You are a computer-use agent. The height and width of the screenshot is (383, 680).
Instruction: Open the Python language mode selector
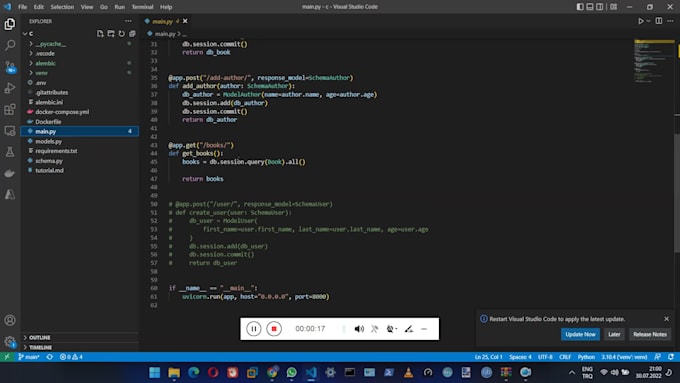(x=586, y=357)
